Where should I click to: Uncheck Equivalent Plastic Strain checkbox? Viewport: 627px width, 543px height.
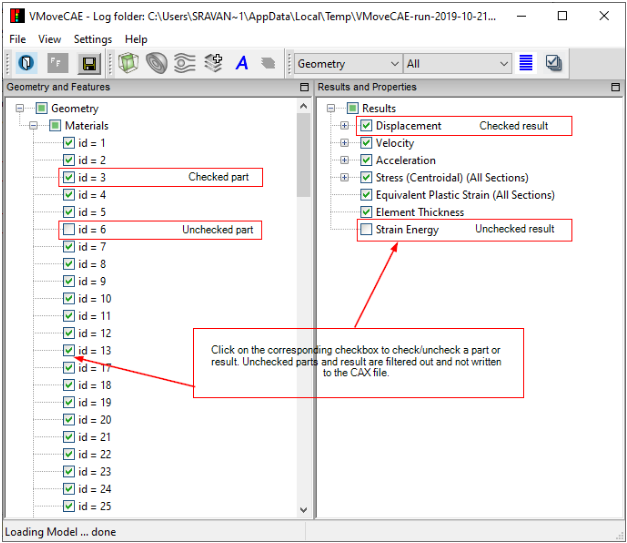tap(366, 195)
